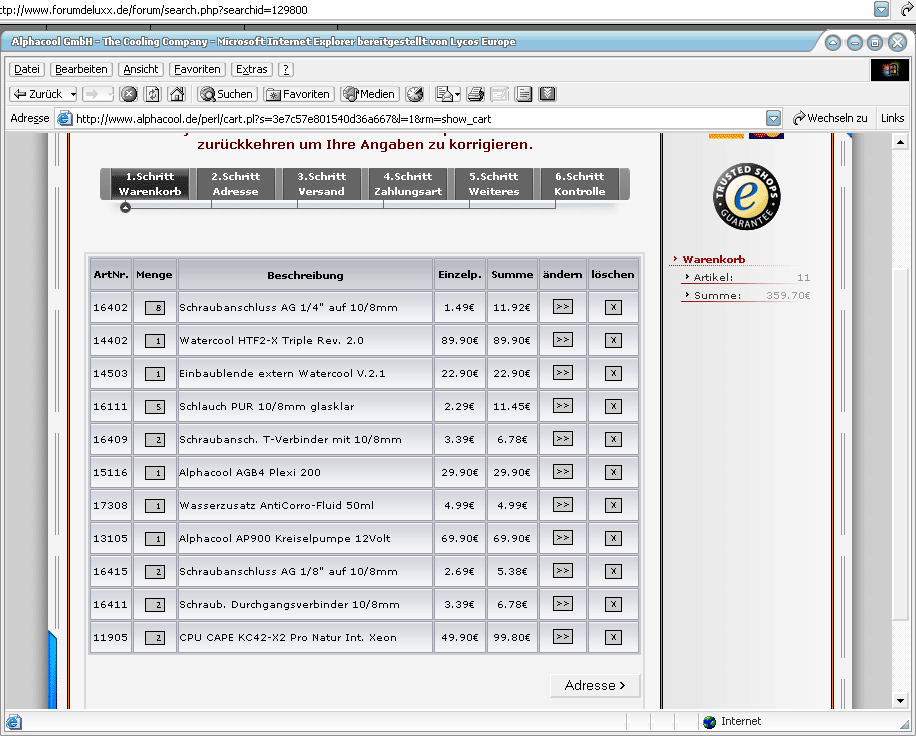916x736 pixels.
Task: Delete the T-Verbinder row
Action: click(613, 439)
